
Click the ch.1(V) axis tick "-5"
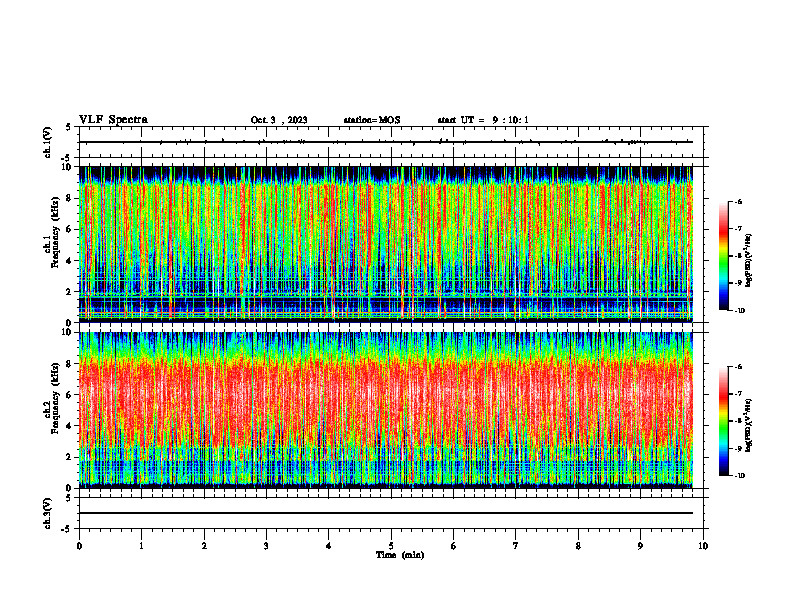(67, 158)
